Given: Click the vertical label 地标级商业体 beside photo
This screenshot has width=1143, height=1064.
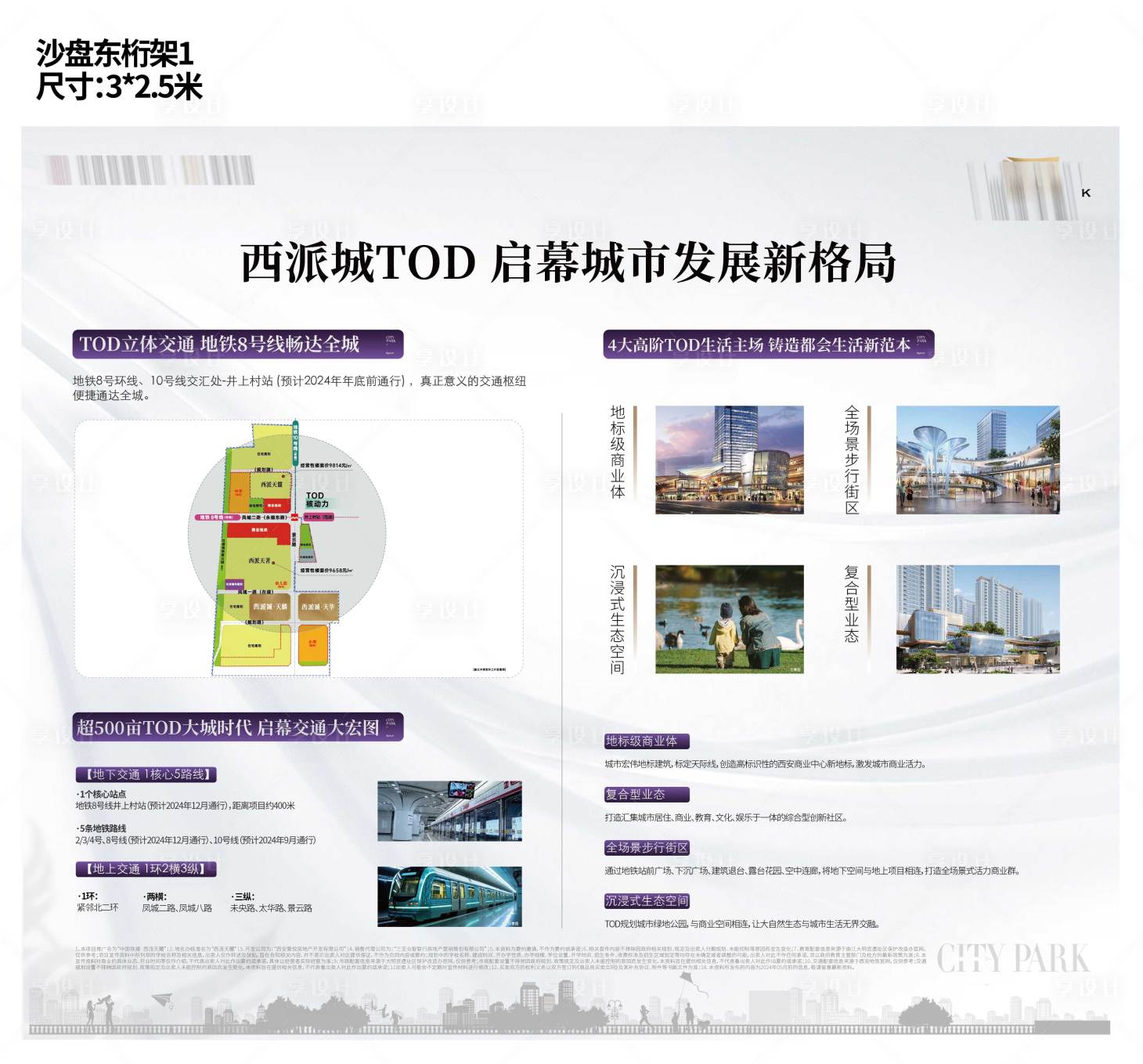Looking at the screenshot, I should click(x=618, y=452).
